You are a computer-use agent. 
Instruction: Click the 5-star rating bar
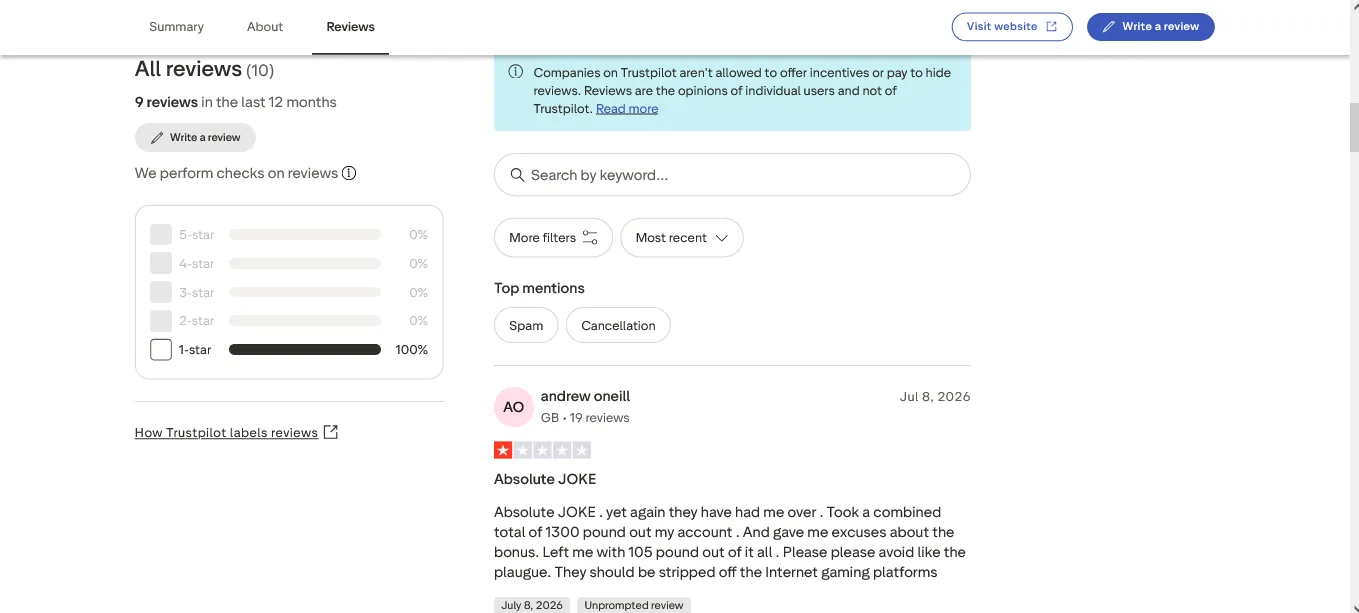[x=305, y=235]
